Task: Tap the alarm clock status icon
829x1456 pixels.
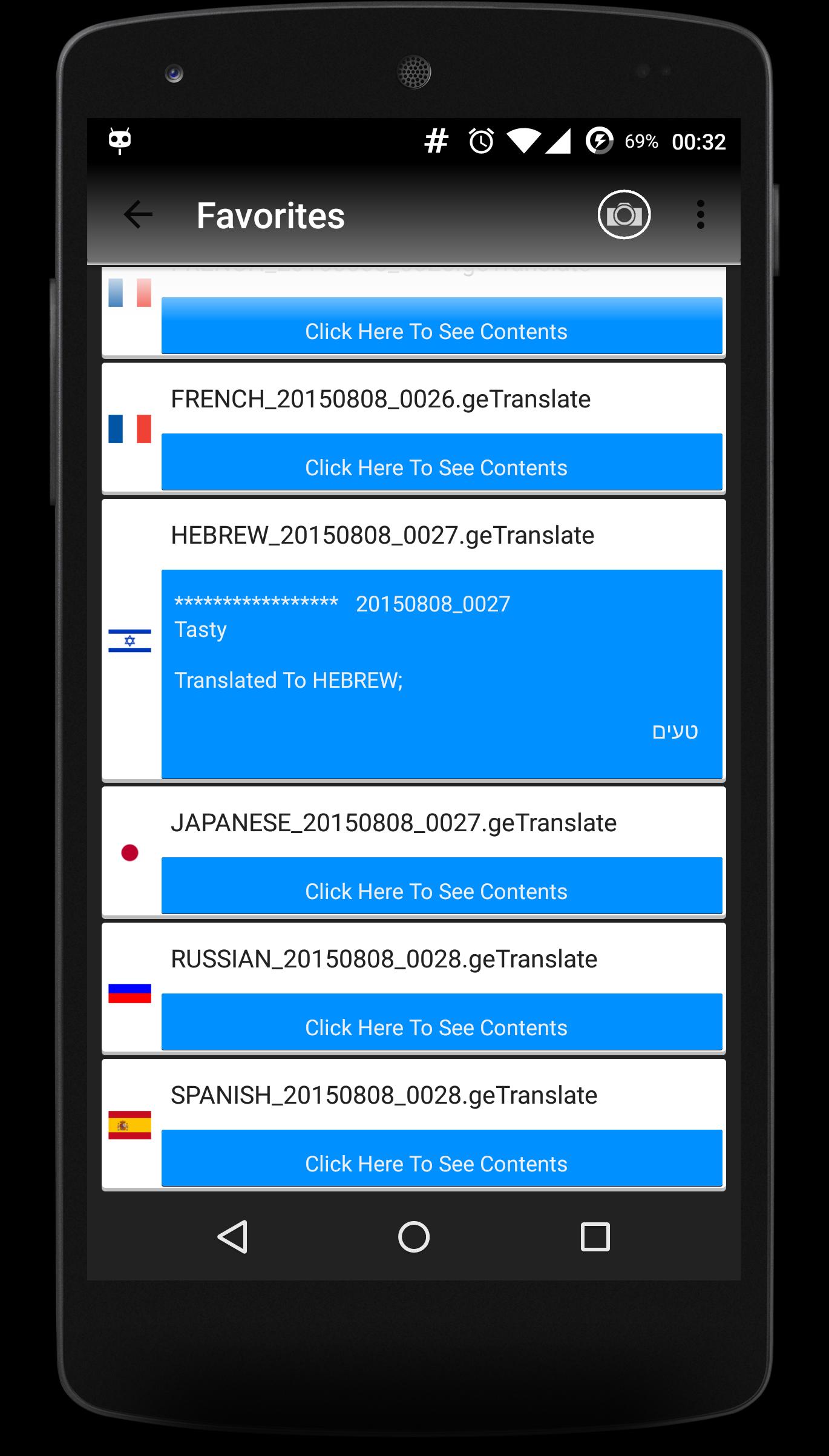Action: (x=481, y=141)
